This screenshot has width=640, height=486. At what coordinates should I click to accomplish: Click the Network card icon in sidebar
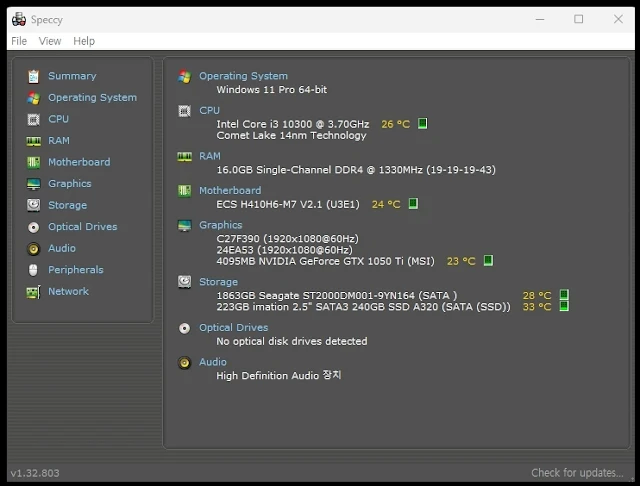33,292
